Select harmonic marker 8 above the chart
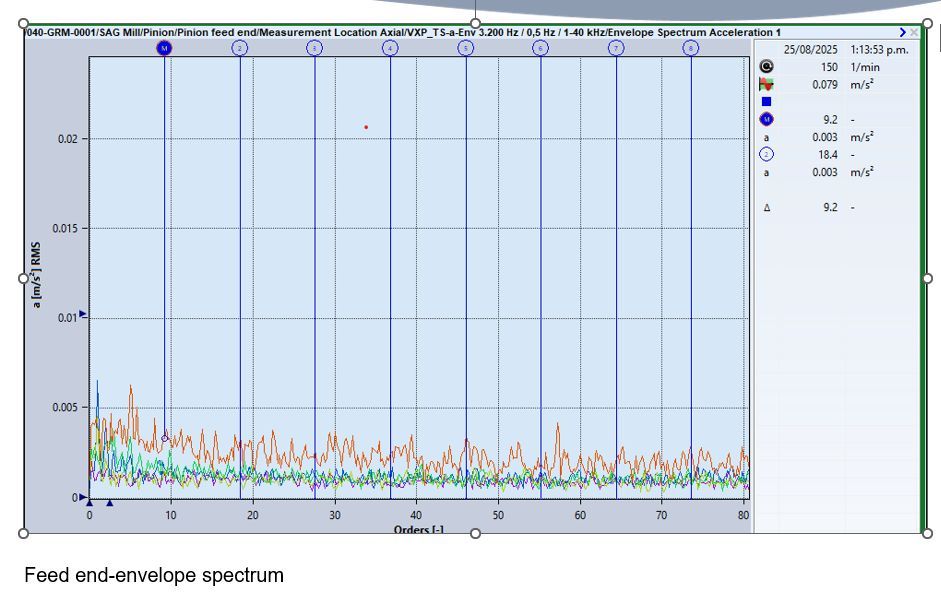Image resolution: width=941 pixels, height=605 pixels. pos(691,48)
